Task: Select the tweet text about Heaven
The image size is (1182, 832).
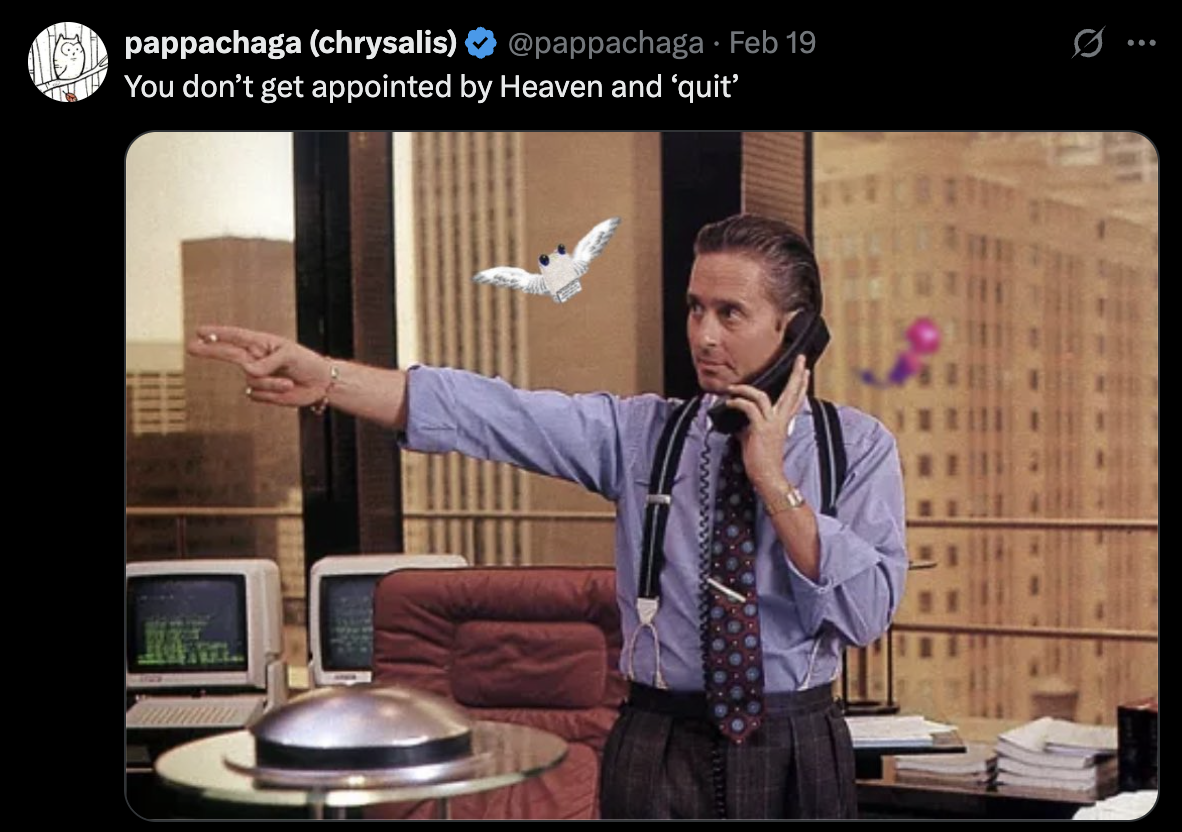Action: (x=431, y=87)
